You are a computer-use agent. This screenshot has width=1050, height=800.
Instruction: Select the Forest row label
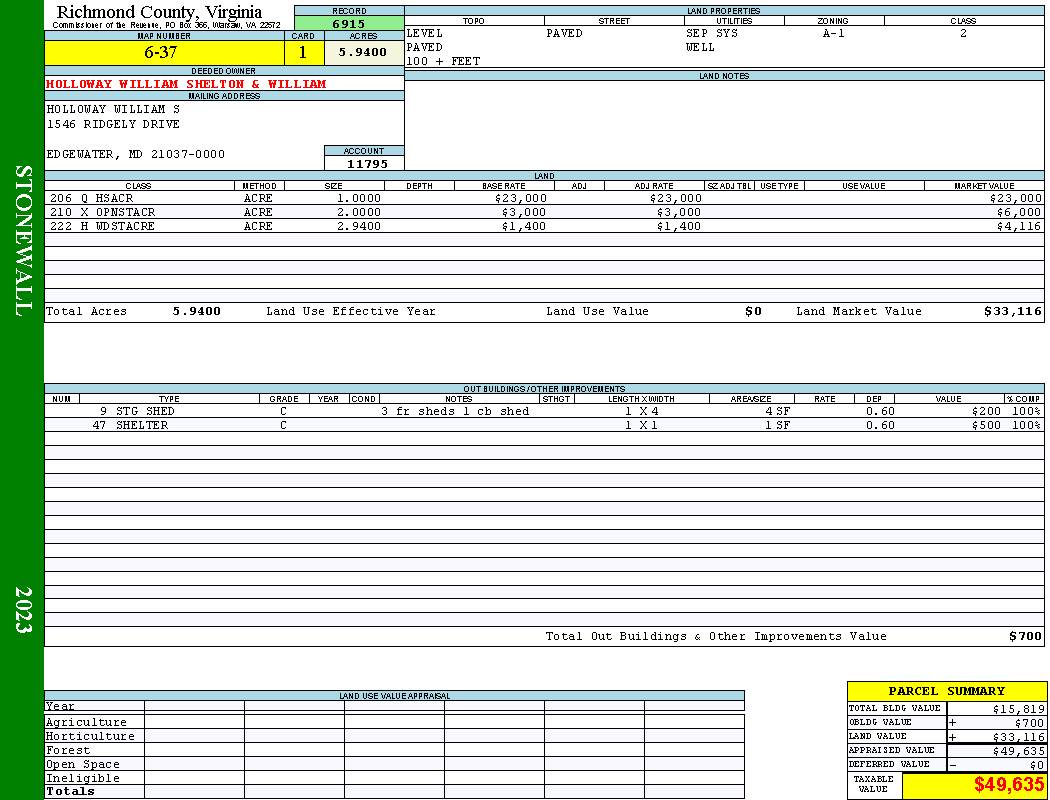coord(68,750)
